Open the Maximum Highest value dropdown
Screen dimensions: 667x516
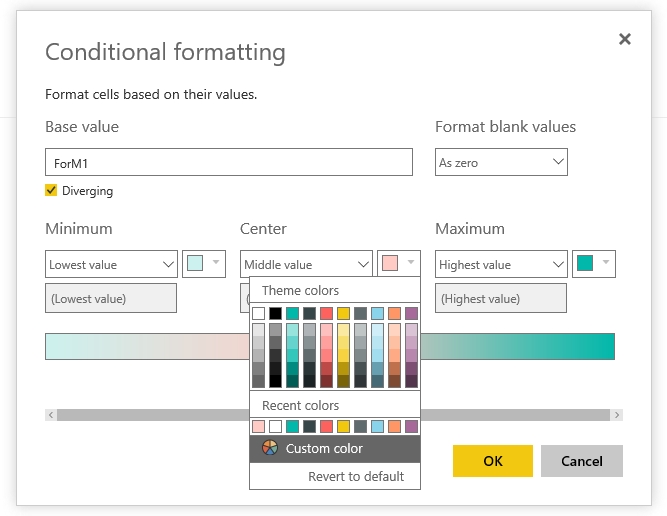tap(501, 264)
